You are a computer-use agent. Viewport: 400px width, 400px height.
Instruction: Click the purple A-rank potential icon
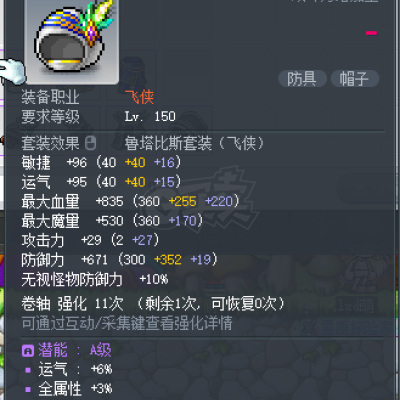coord(28,350)
